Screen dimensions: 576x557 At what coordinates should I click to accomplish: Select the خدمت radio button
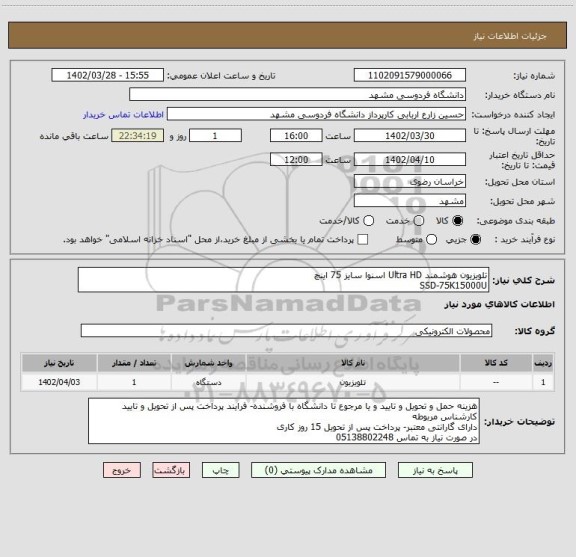tap(419, 221)
